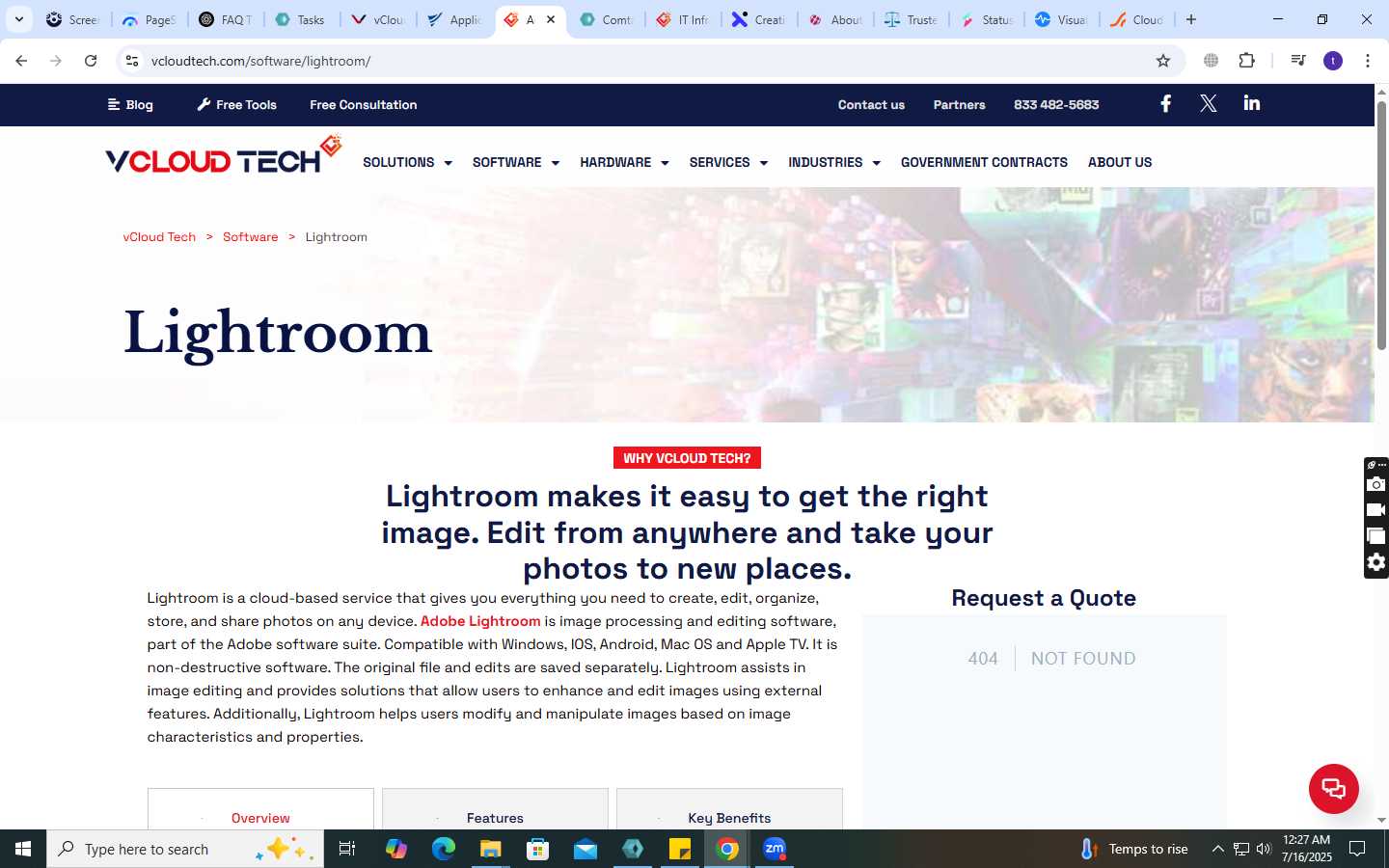This screenshot has width=1389, height=868.
Task: Go back to previous page
Action: point(21,61)
